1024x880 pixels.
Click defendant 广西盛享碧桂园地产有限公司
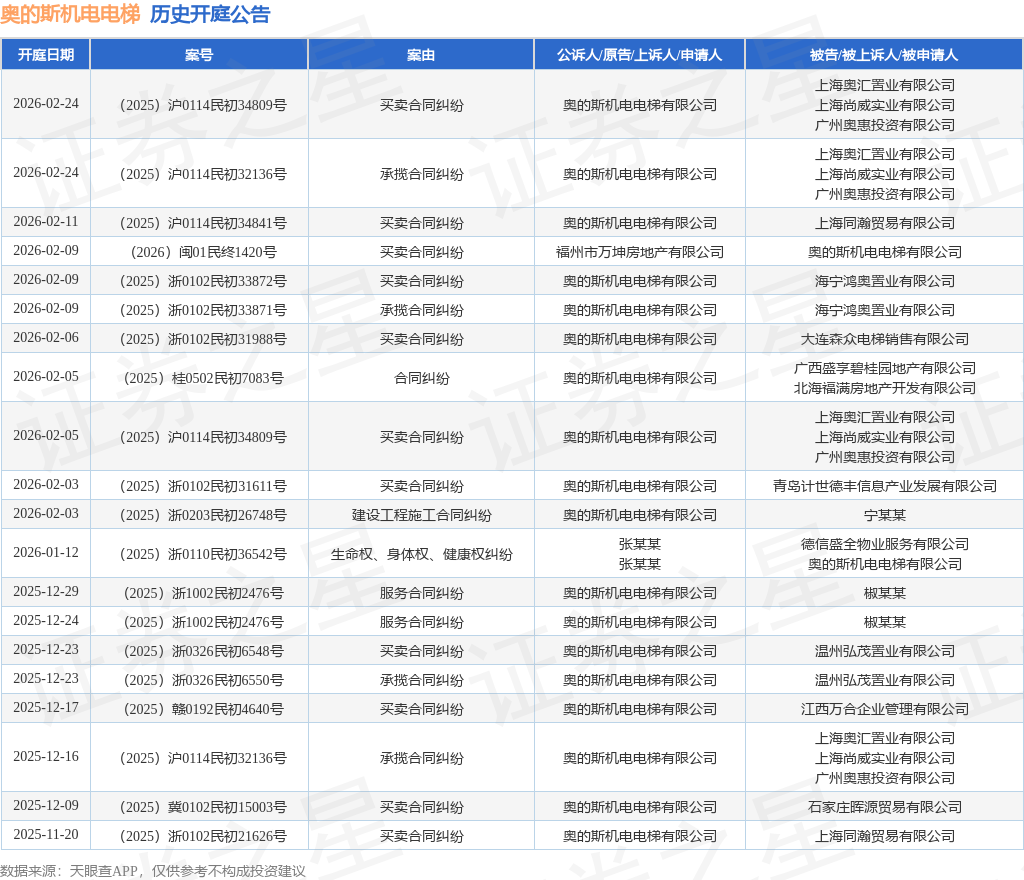pyautogui.click(x=884, y=368)
